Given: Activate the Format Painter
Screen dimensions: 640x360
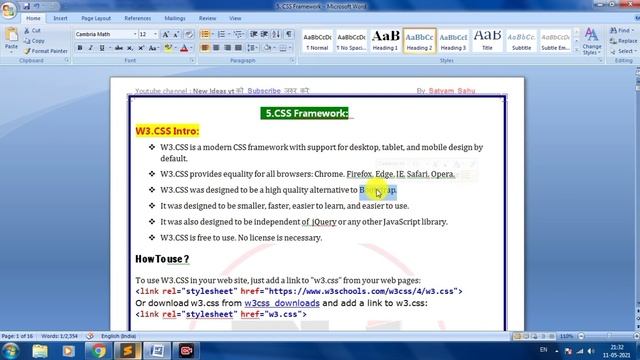Looking at the screenshot, I should (45, 51).
